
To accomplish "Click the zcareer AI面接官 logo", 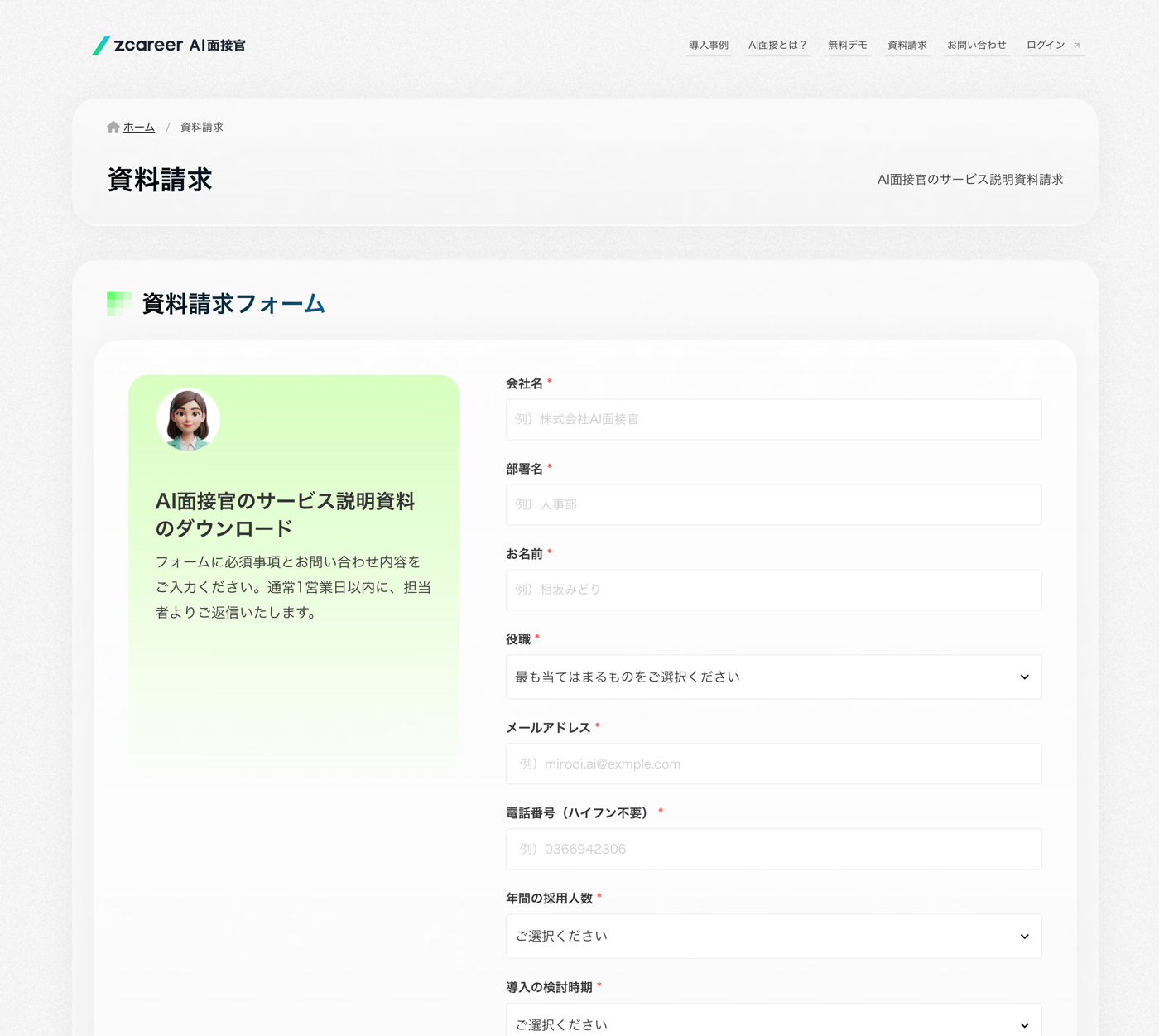I will click(x=169, y=46).
